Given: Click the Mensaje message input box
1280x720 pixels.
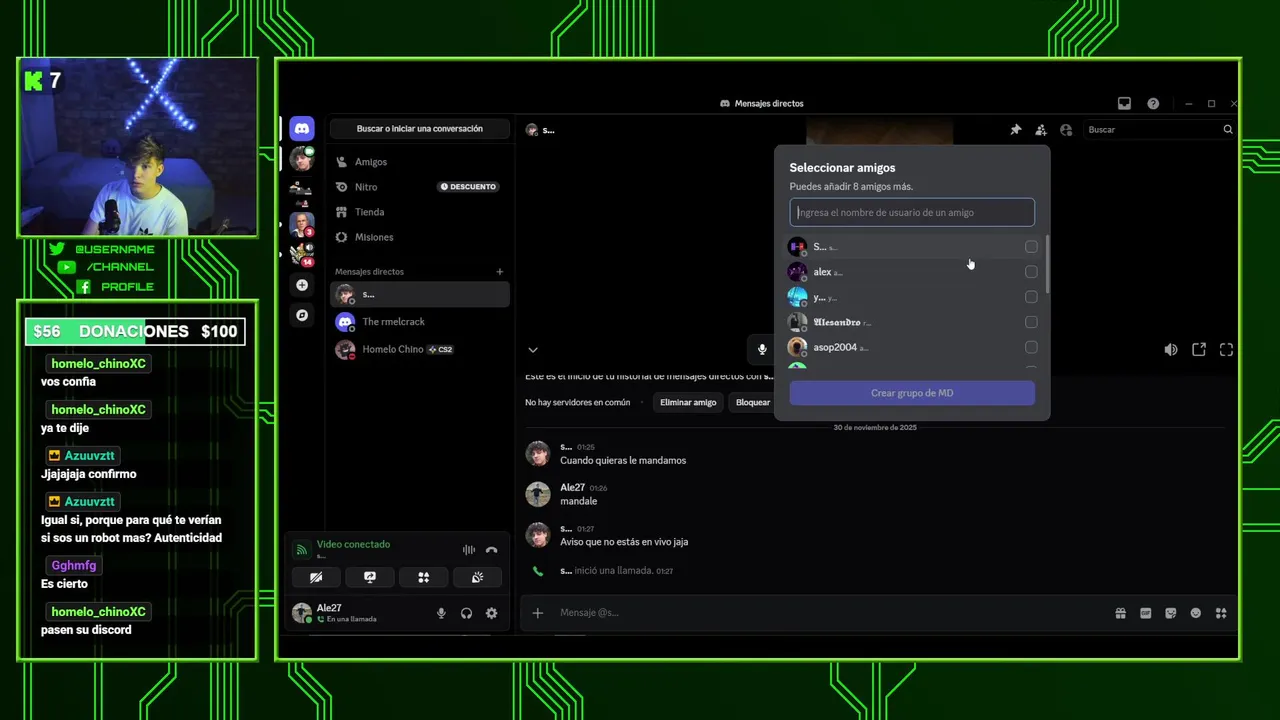Looking at the screenshot, I should click(830, 613).
